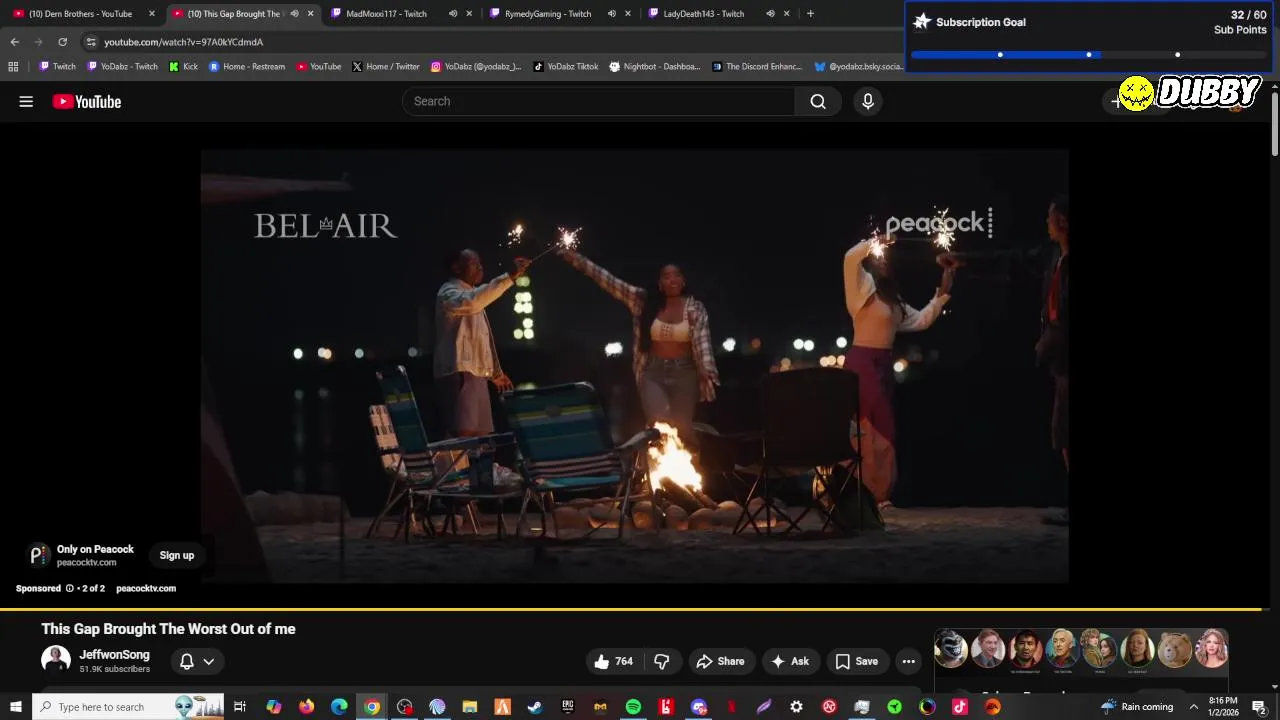Click the Share button

pos(720,661)
